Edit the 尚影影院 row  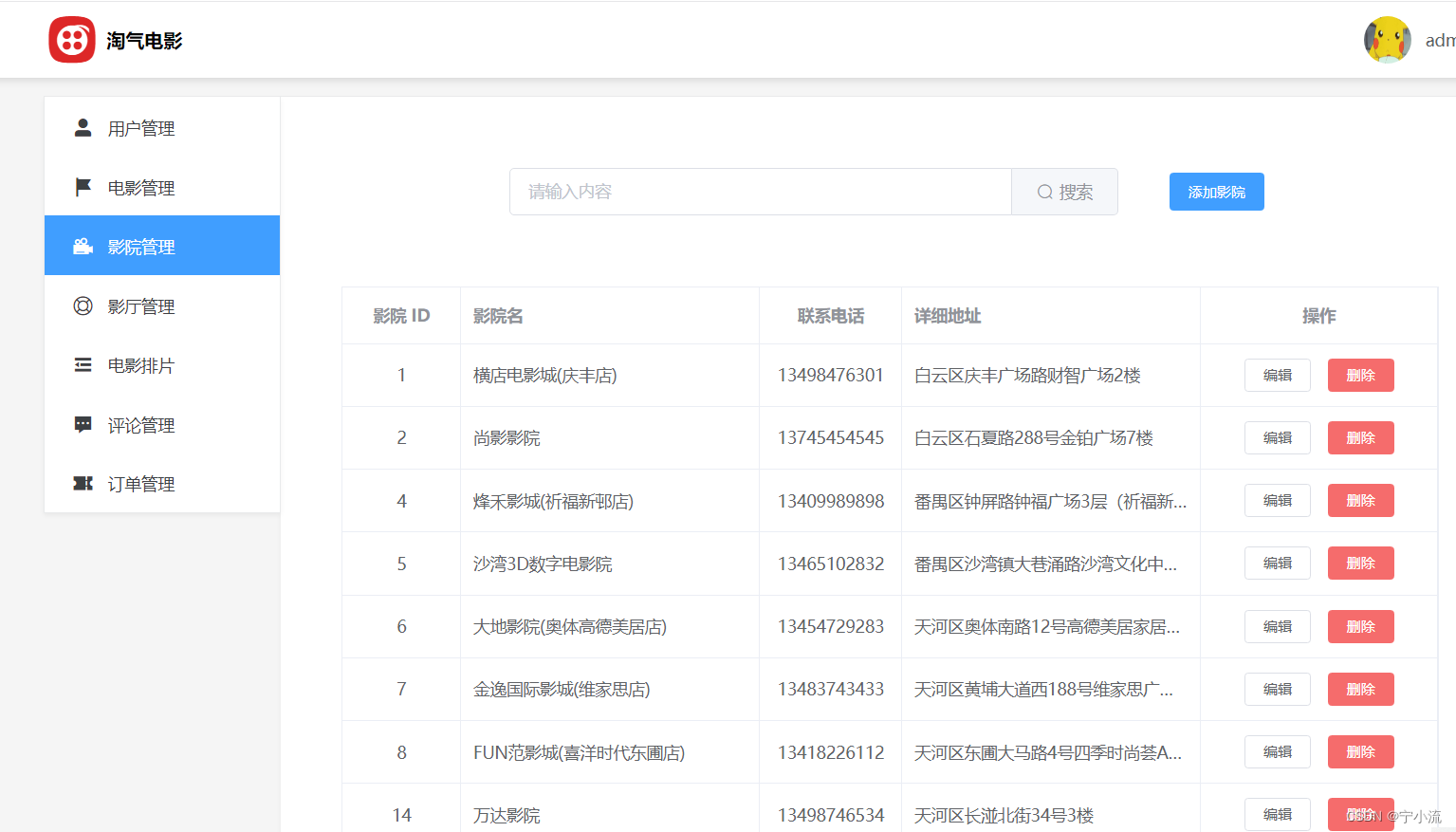pyautogui.click(x=1277, y=437)
